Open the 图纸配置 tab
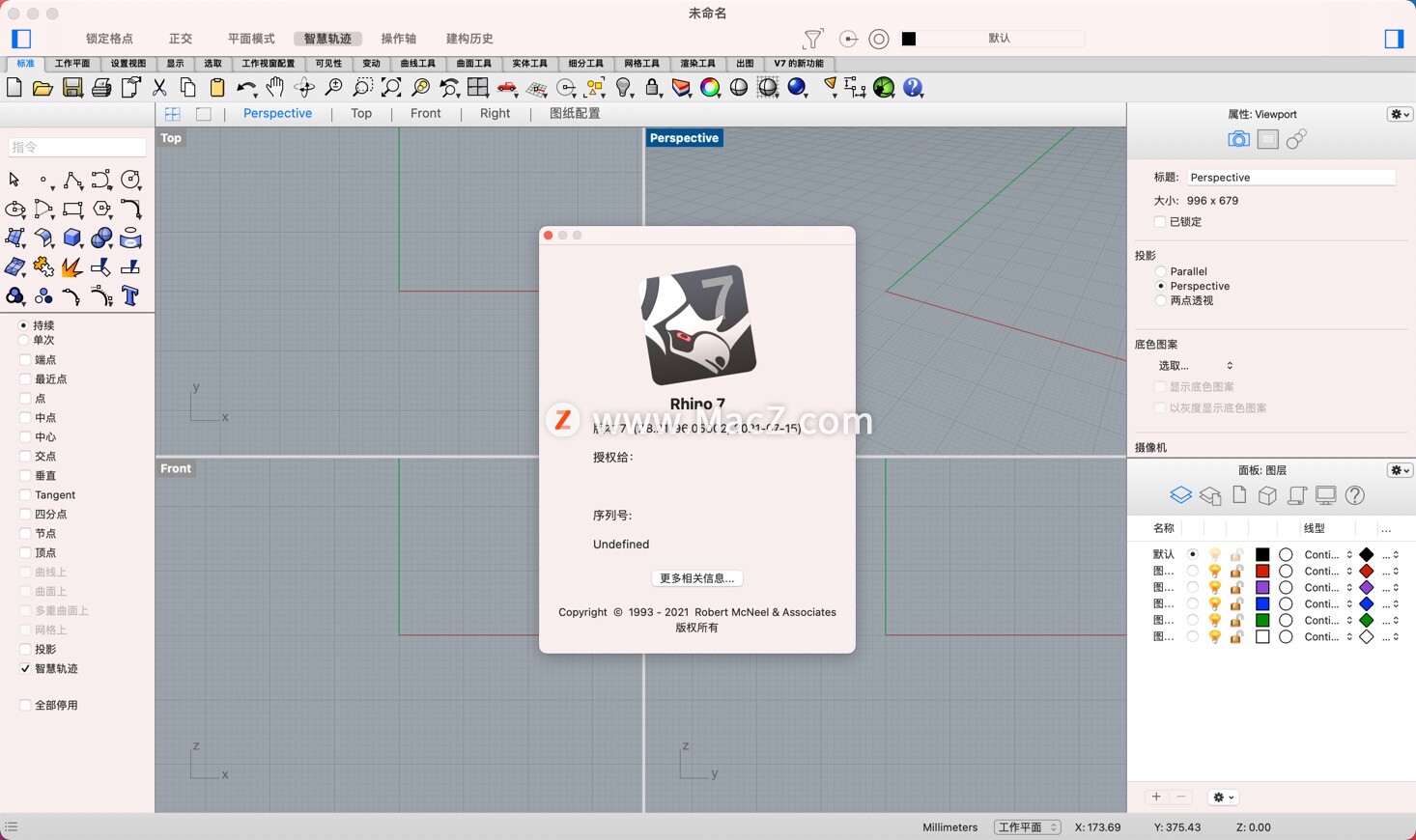1416x840 pixels. tap(575, 114)
